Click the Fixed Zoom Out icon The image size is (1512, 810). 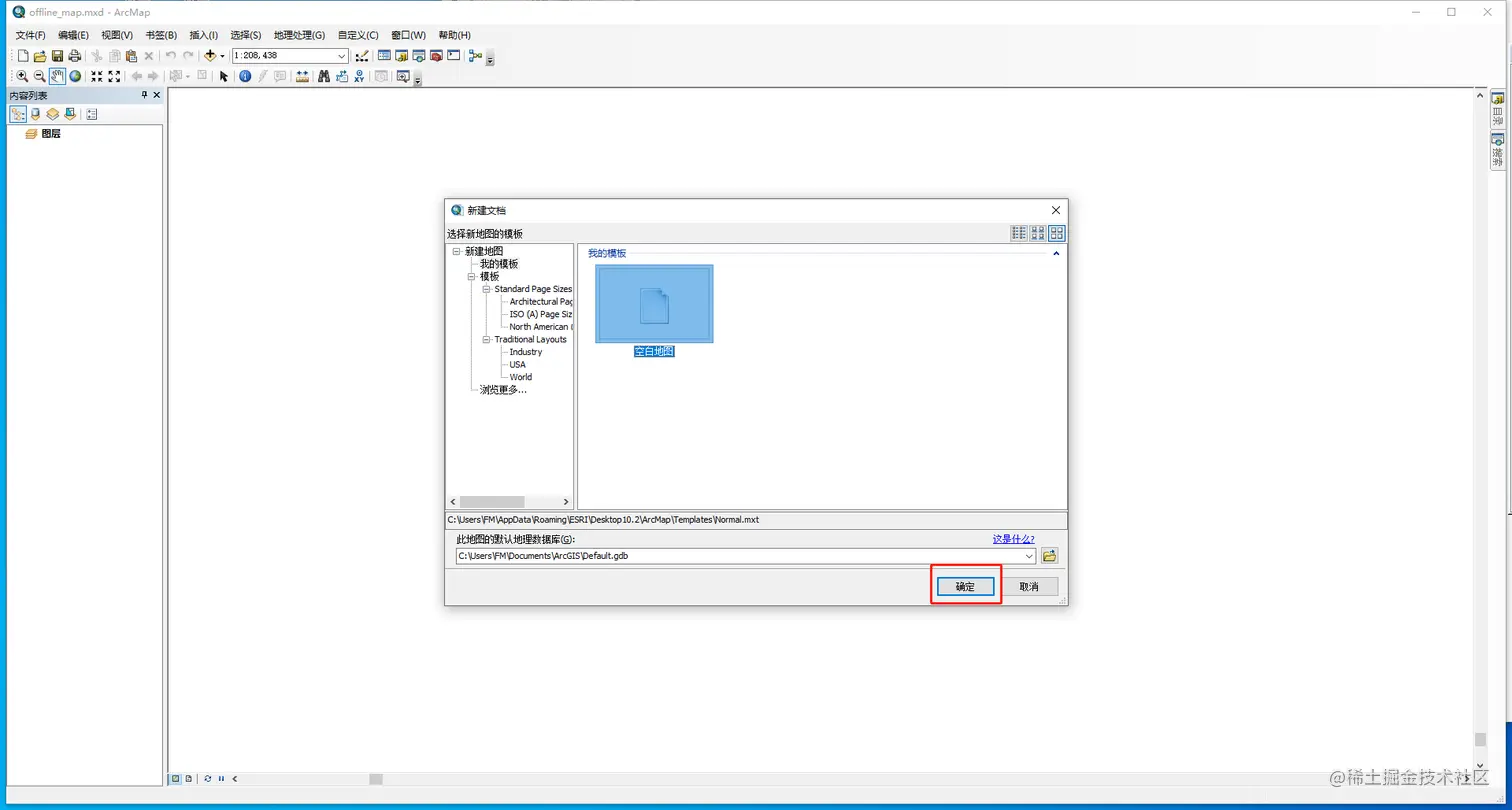[x=114, y=76]
